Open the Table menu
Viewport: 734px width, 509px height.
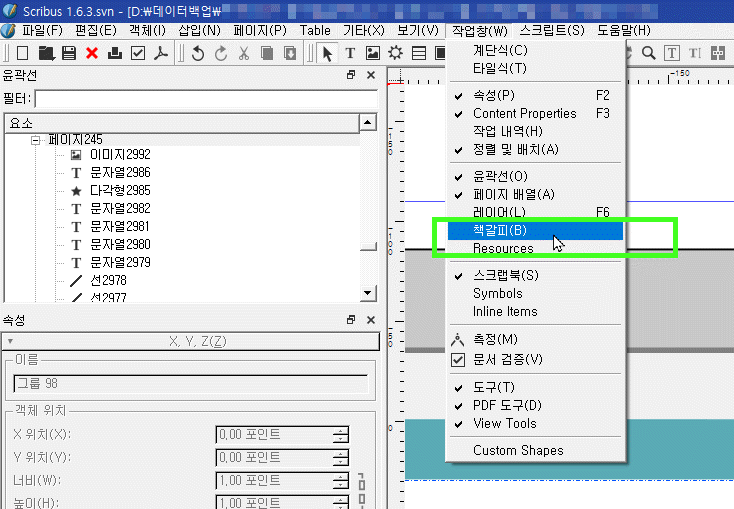pyautogui.click(x=315, y=30)
